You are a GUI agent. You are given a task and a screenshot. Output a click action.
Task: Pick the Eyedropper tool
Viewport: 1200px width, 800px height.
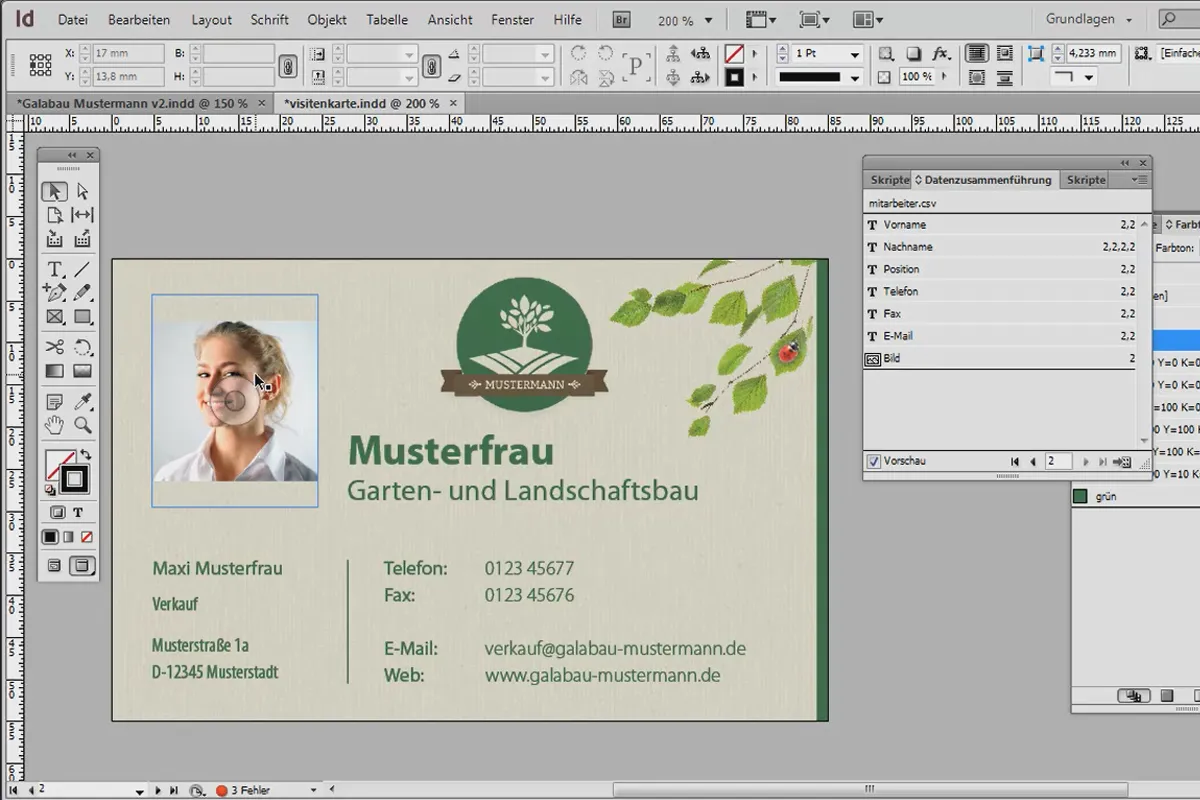83,401
